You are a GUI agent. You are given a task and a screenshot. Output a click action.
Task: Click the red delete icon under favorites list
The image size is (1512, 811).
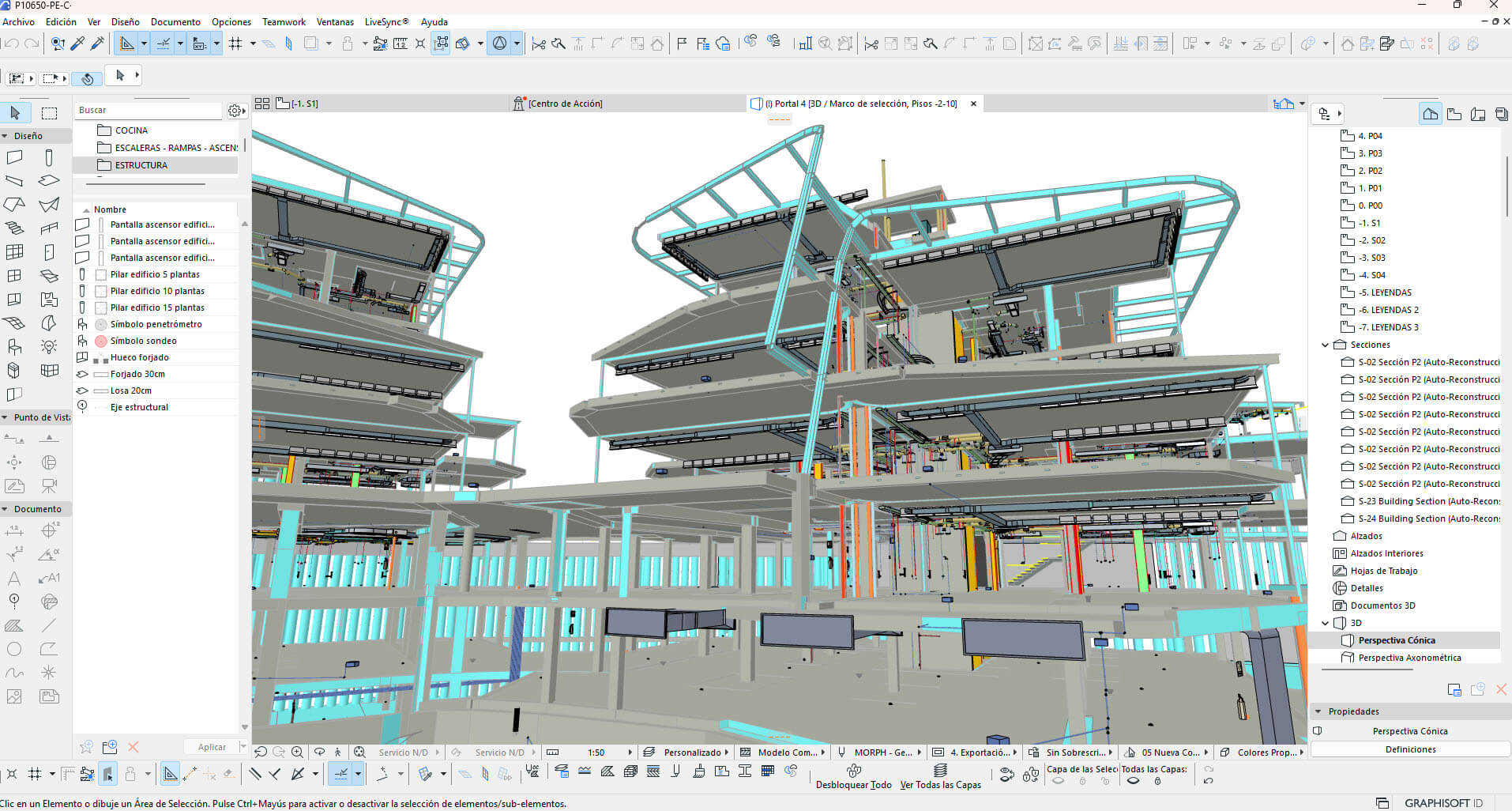coord(134,747)
